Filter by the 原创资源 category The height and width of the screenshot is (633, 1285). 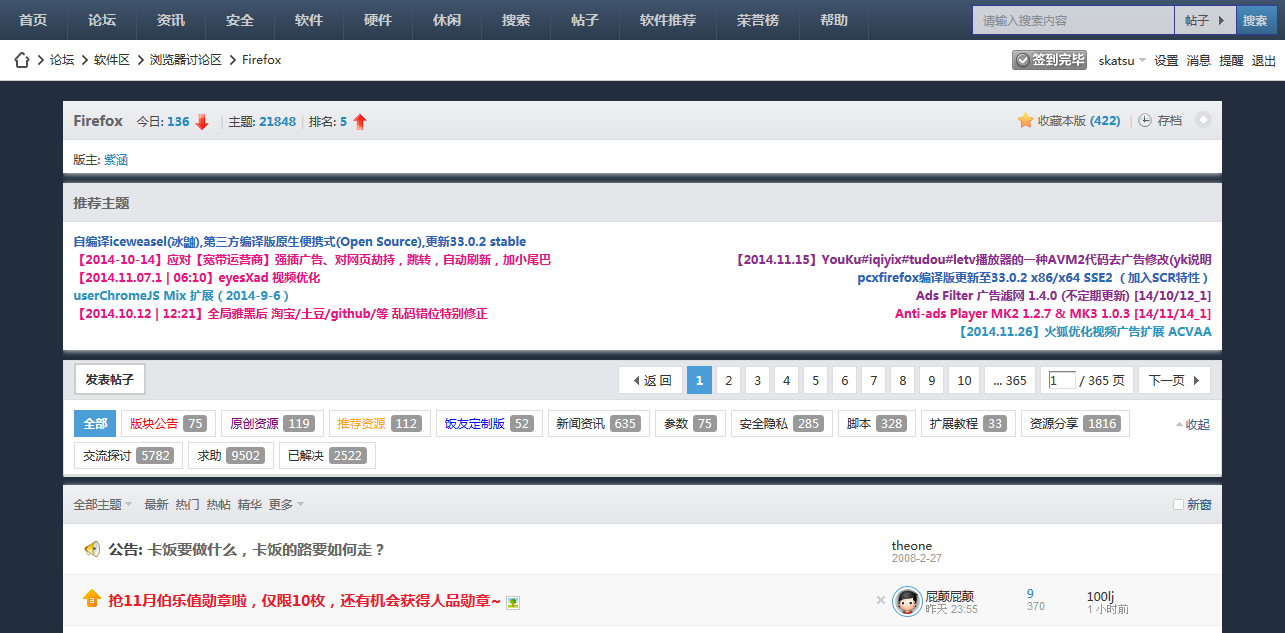(x=272, y=424)
